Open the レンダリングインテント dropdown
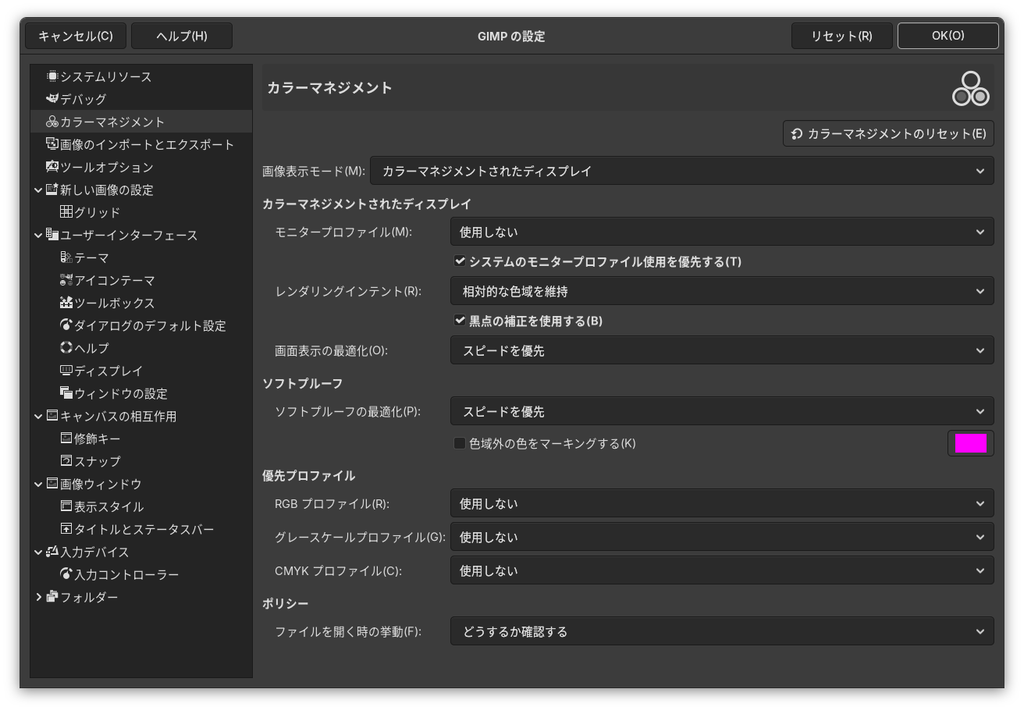1024x710 pixels. [722, 291]
